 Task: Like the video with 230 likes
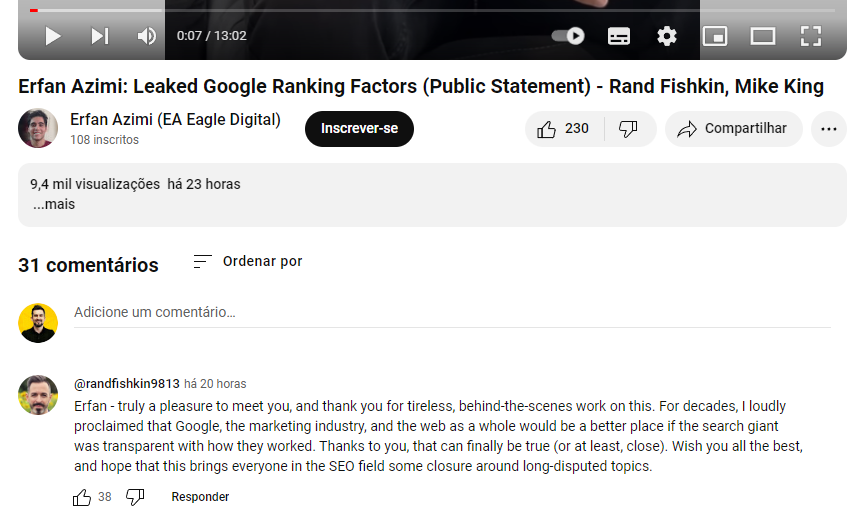[x=563, y=129]
